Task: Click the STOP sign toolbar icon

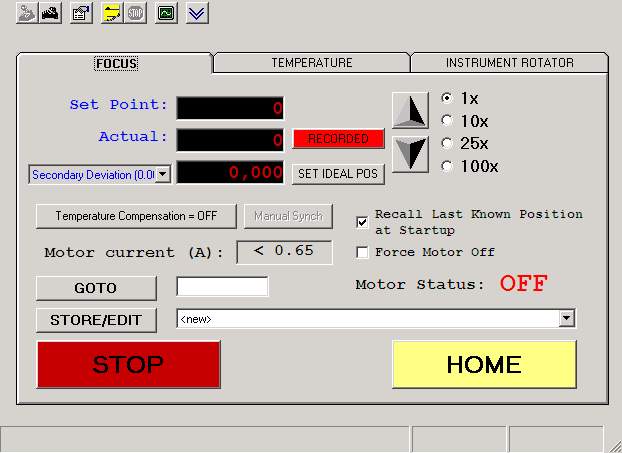Action: pos(136,13)
